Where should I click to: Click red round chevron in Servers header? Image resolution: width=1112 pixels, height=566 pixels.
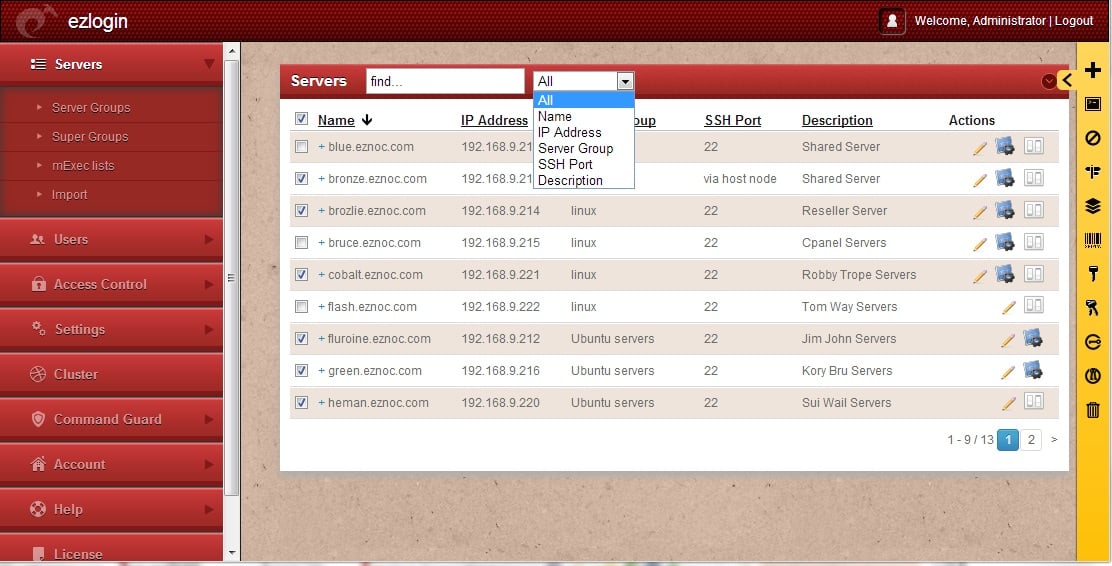click(x=1049, y=82)
